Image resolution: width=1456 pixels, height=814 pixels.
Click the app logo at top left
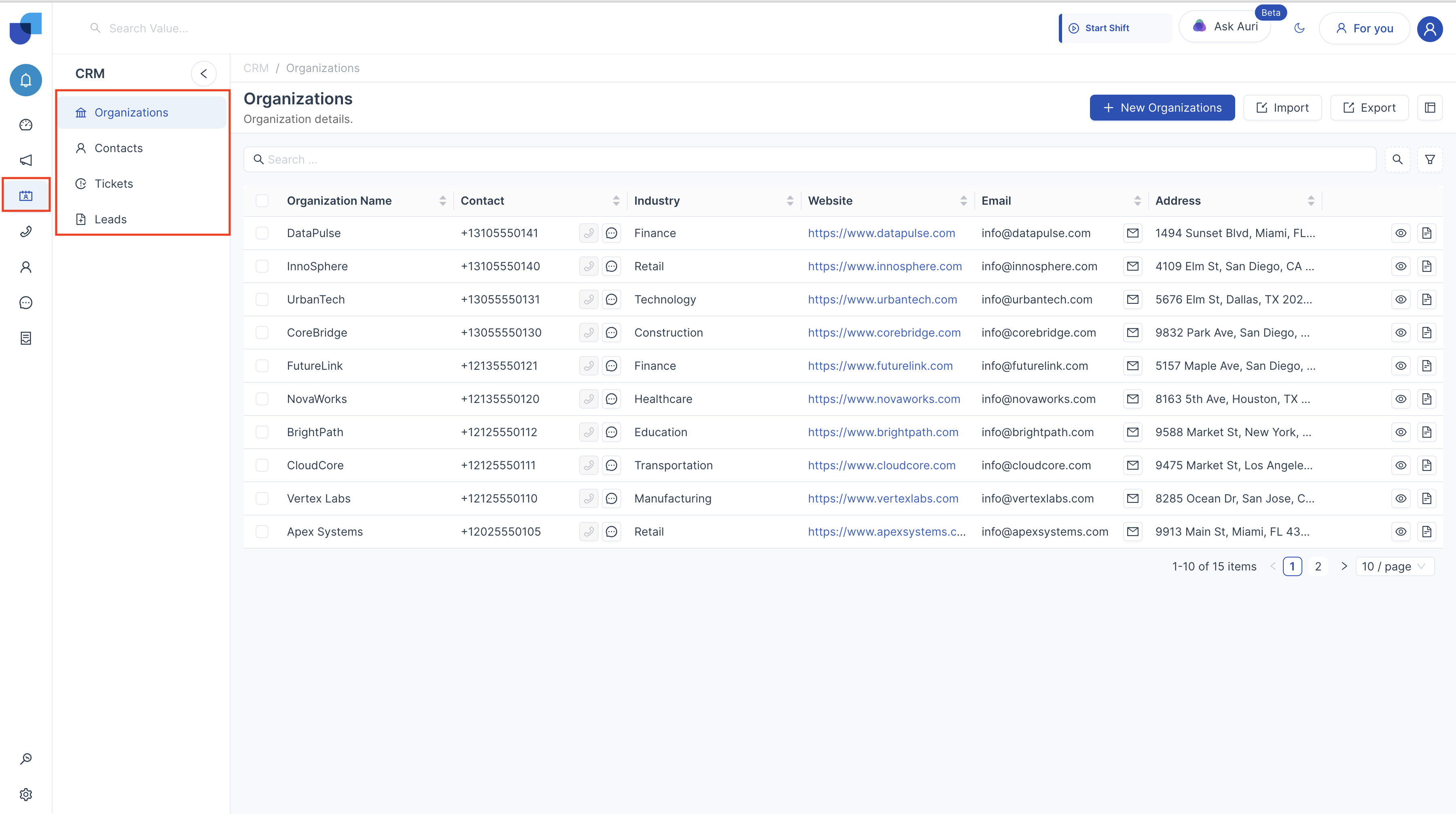point(26,28)
